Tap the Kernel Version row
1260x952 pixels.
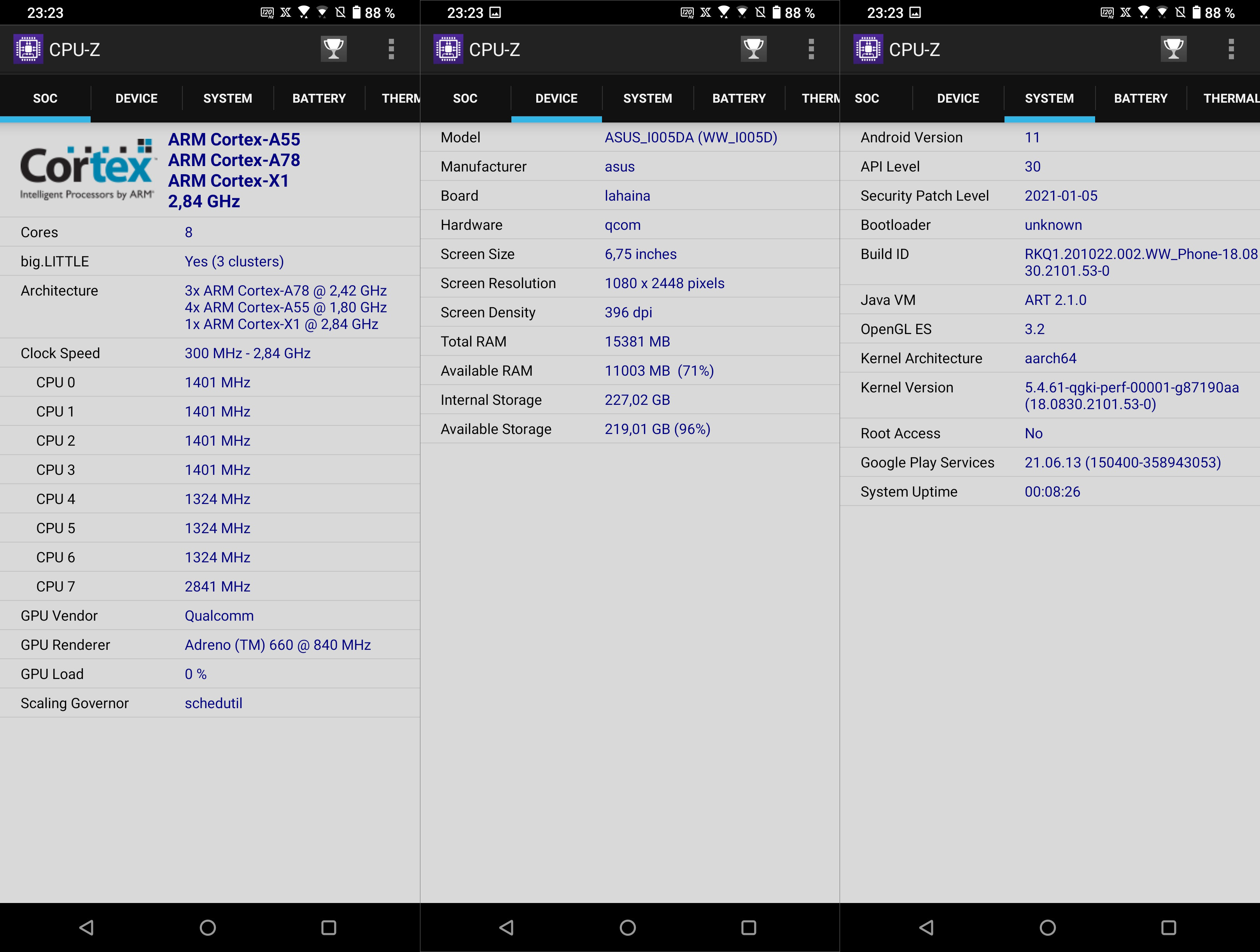pyautogui.click(x=1049, y=395)
